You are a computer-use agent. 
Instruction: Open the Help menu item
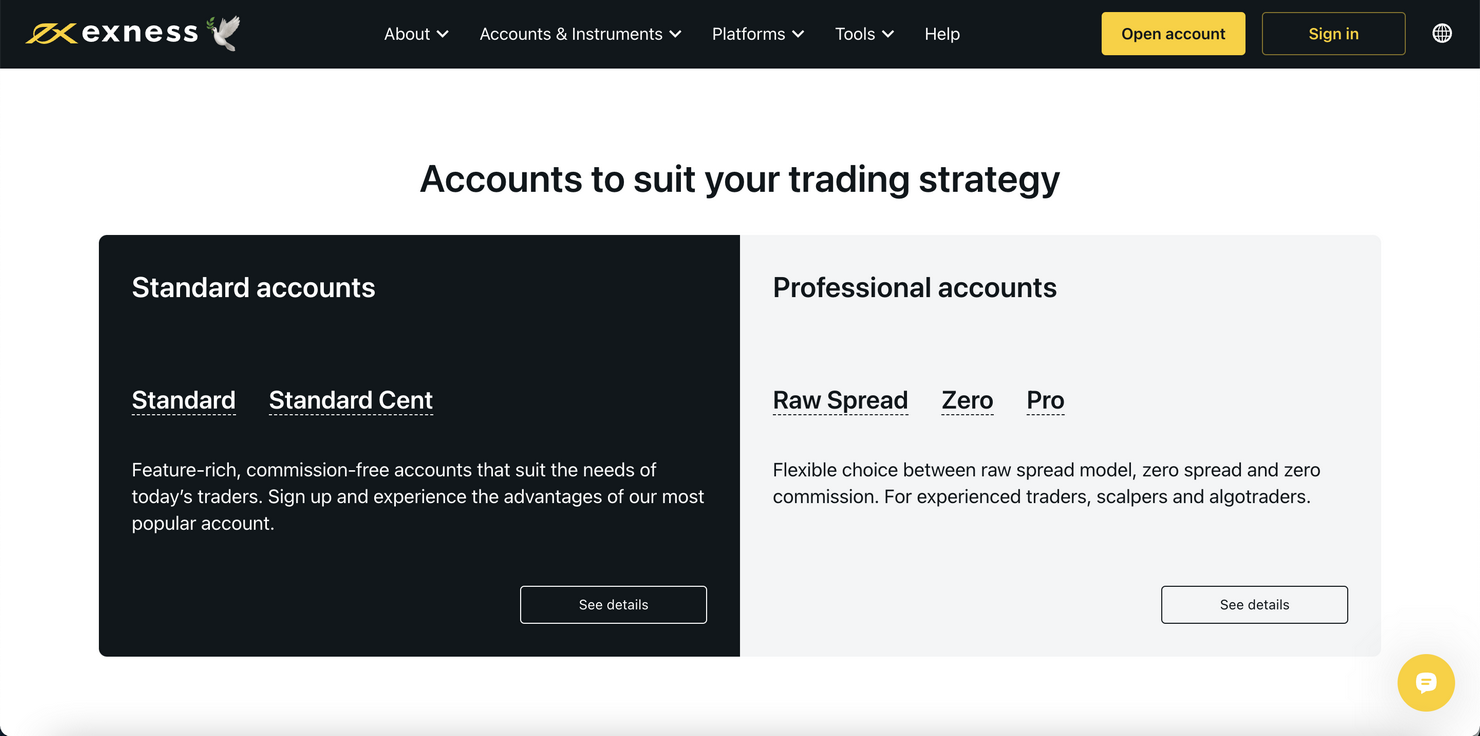point(941,33)
